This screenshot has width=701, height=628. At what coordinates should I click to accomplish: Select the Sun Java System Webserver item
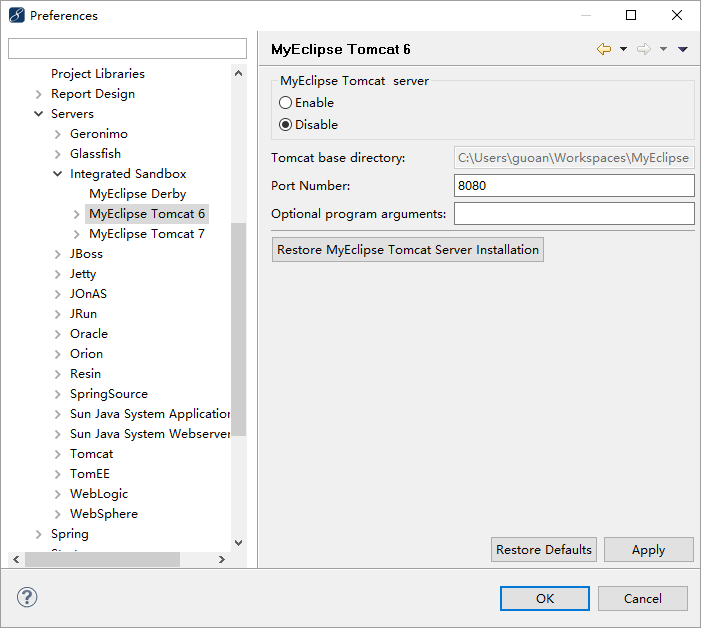[x=150, y=434]
